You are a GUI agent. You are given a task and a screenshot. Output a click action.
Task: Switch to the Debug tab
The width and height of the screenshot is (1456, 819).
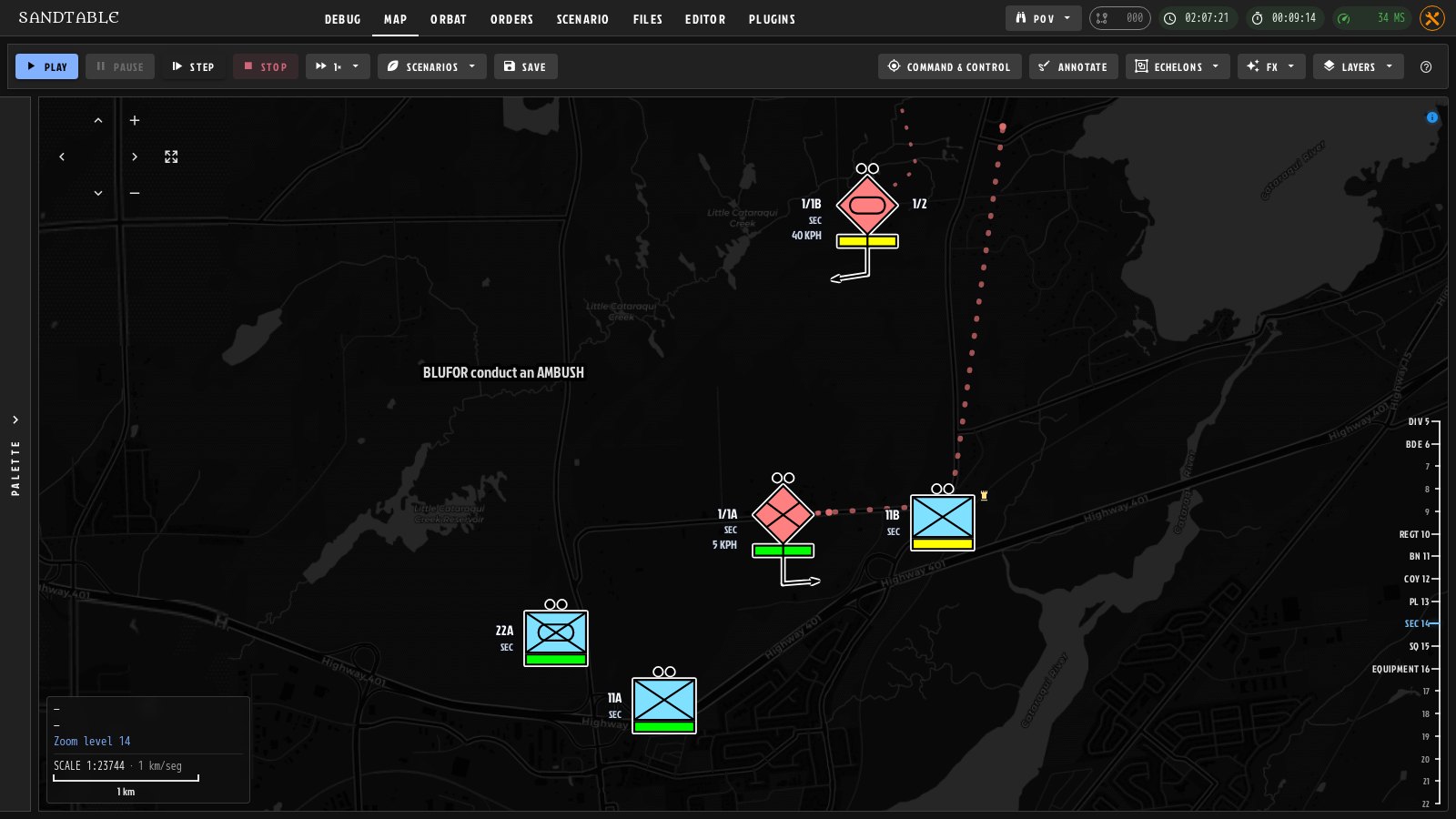click(343, 19)
